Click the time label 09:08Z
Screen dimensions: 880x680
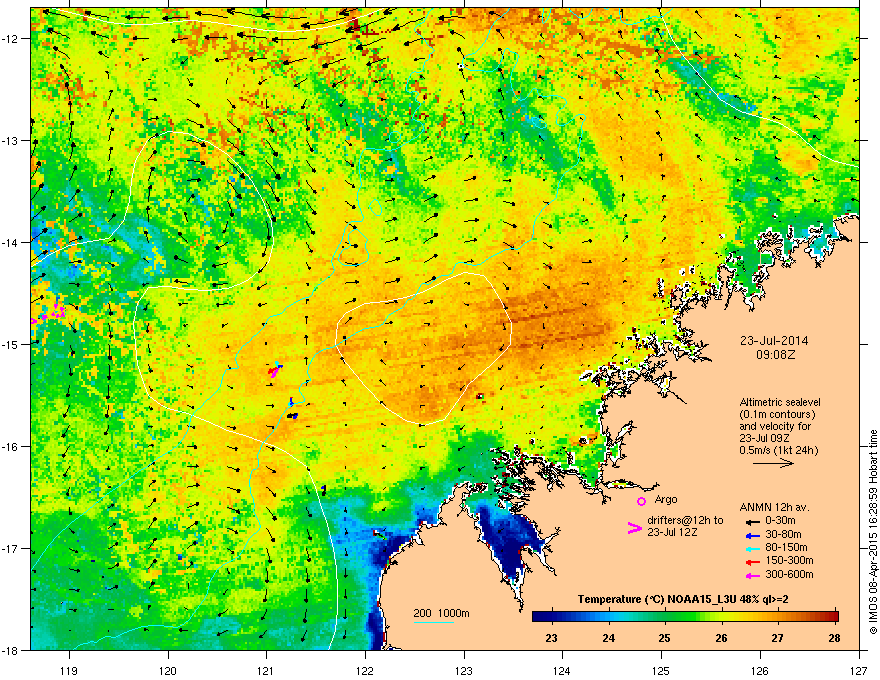[x=775, y=355]
